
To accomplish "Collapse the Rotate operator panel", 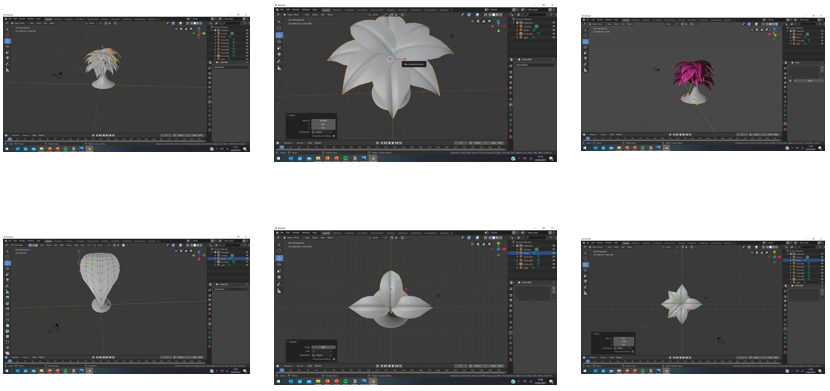I will (287, 342).
